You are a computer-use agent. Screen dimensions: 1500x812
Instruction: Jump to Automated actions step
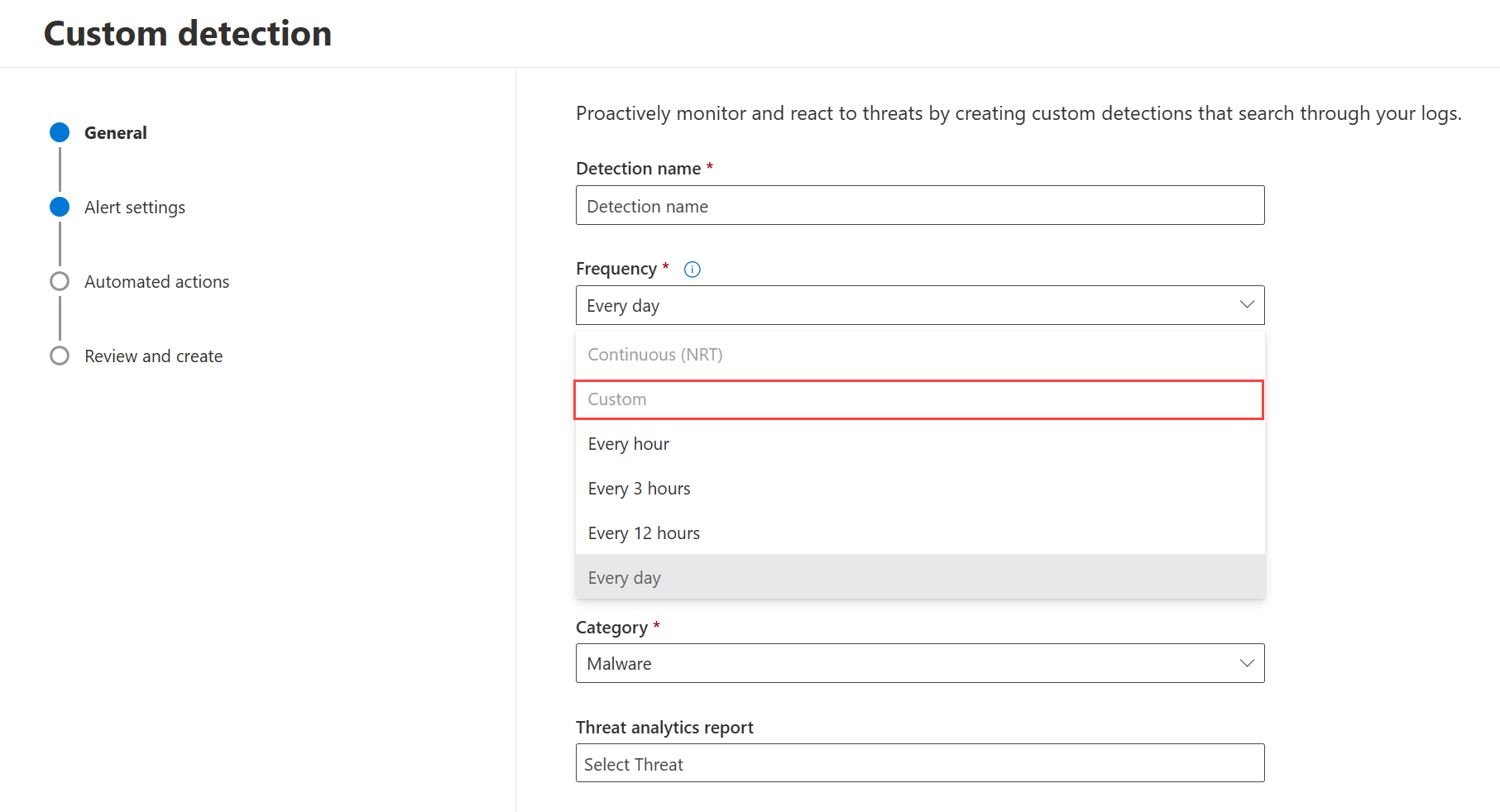[157, 282]
